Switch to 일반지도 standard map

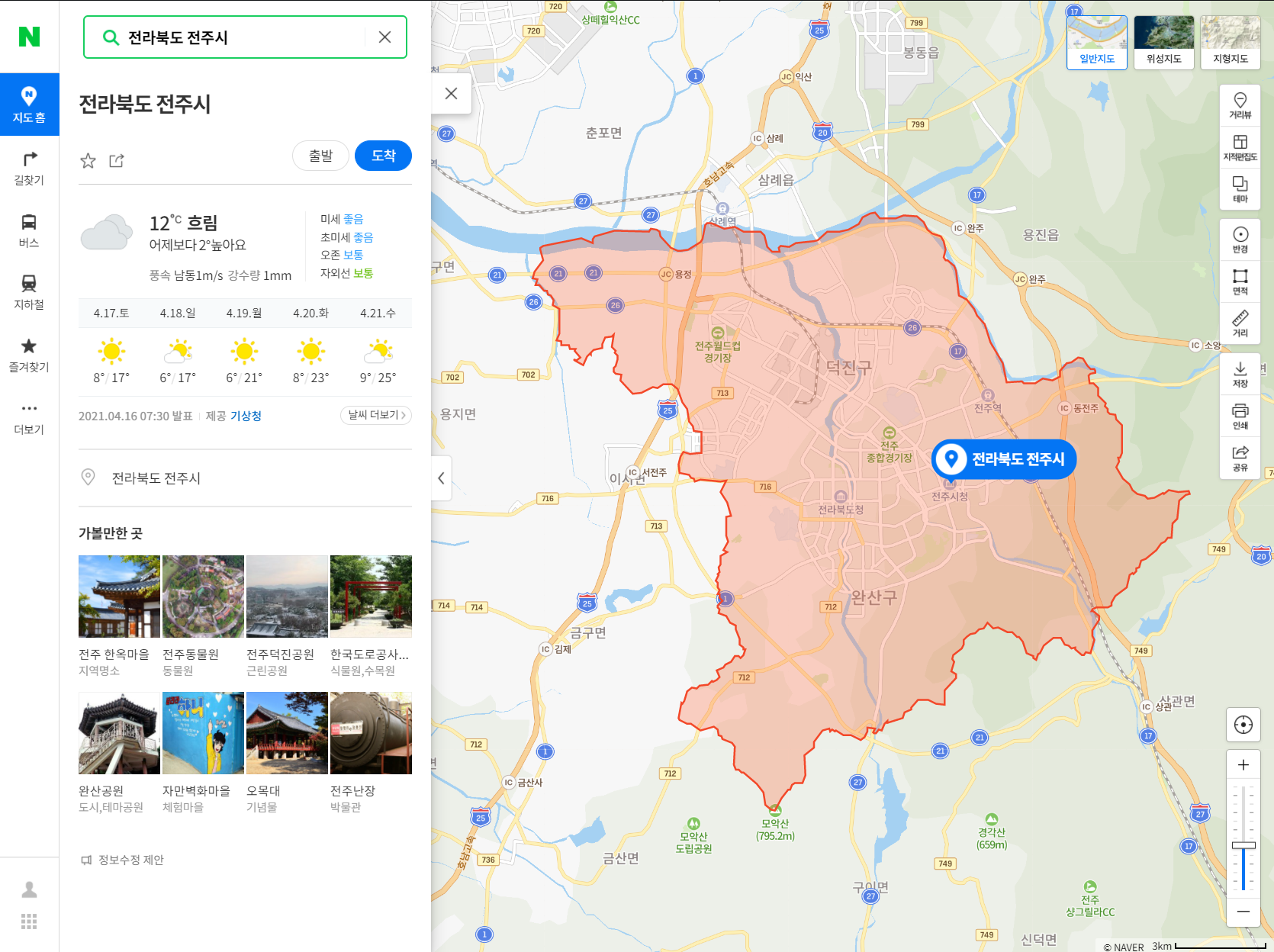[x=1097, y=43]
